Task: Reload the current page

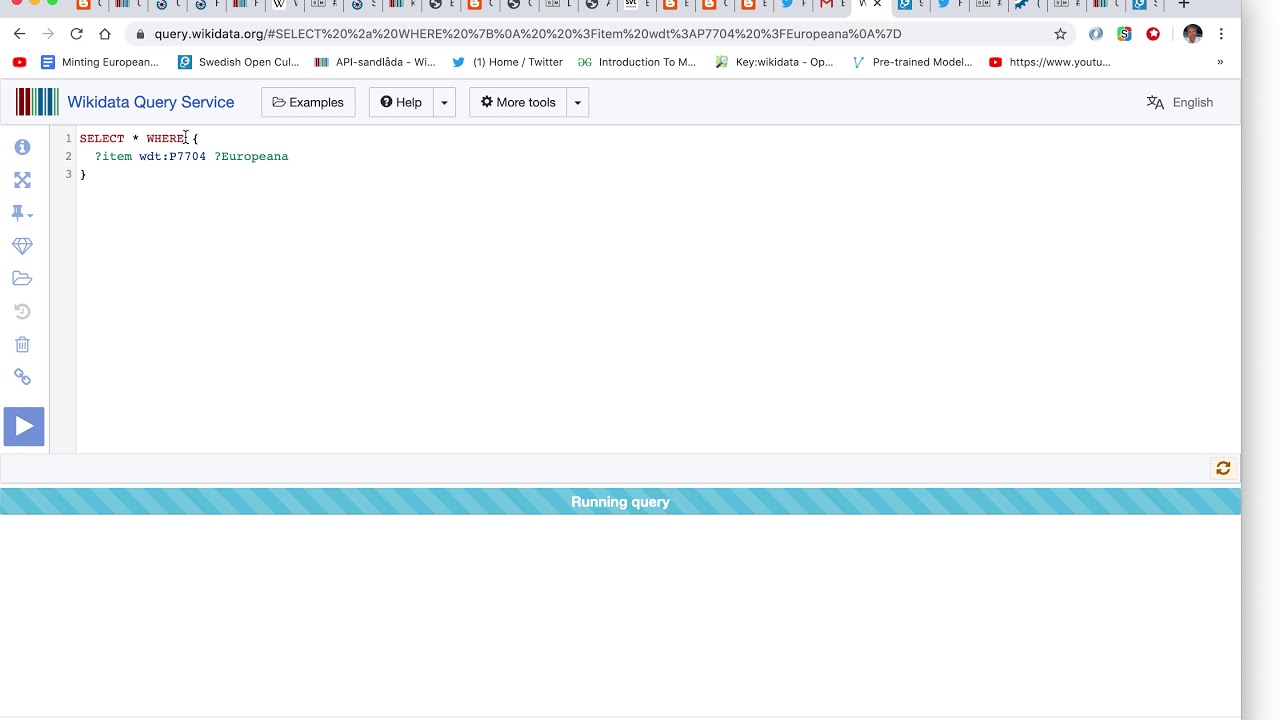Action: pyautogui.click(x=76, y=34)
